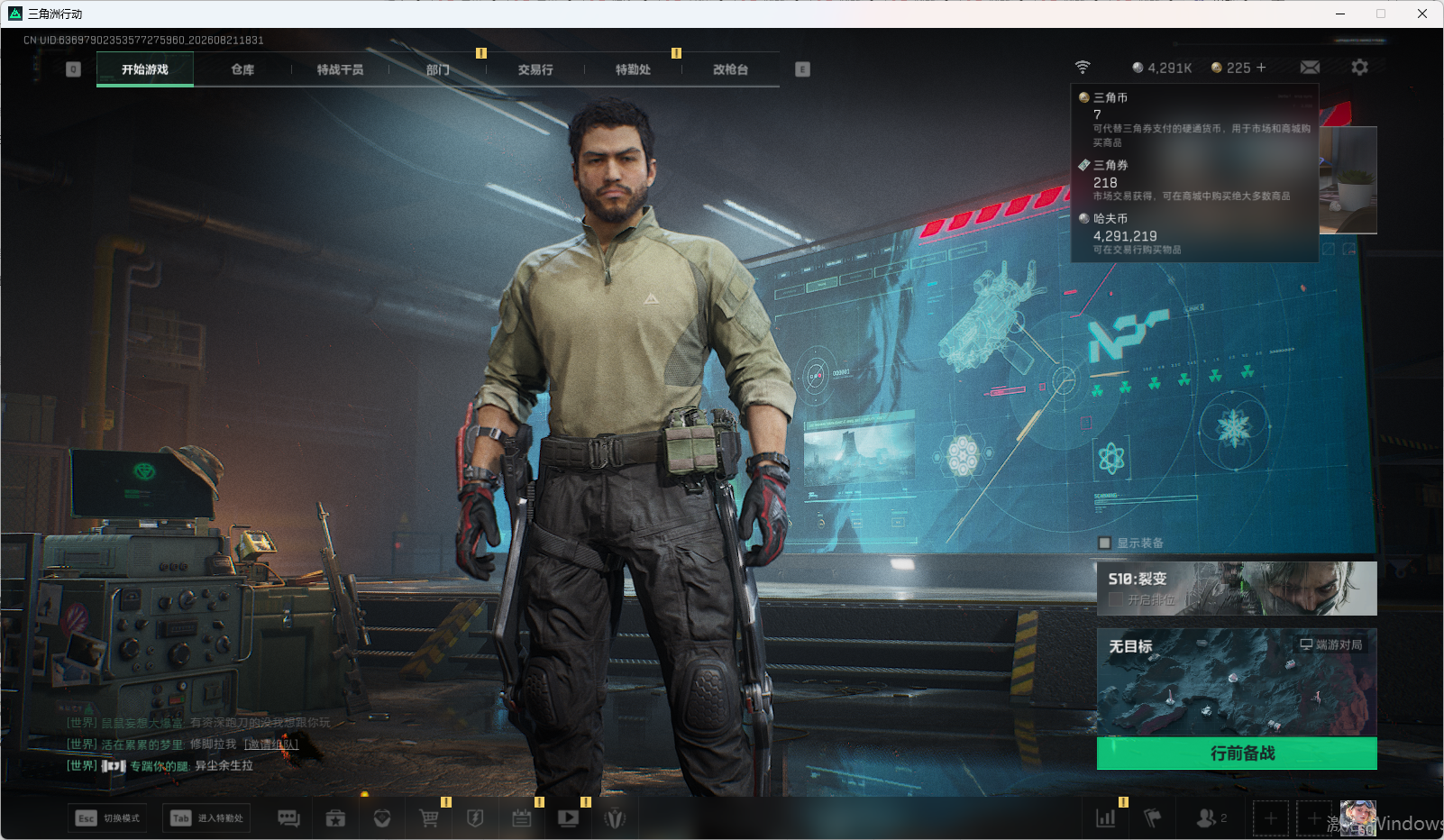The width and height of the screenshot is (1444, 840).
Task: Click the 哈夫币 entry in currency popup
Action: click(x=1194, y=233)
